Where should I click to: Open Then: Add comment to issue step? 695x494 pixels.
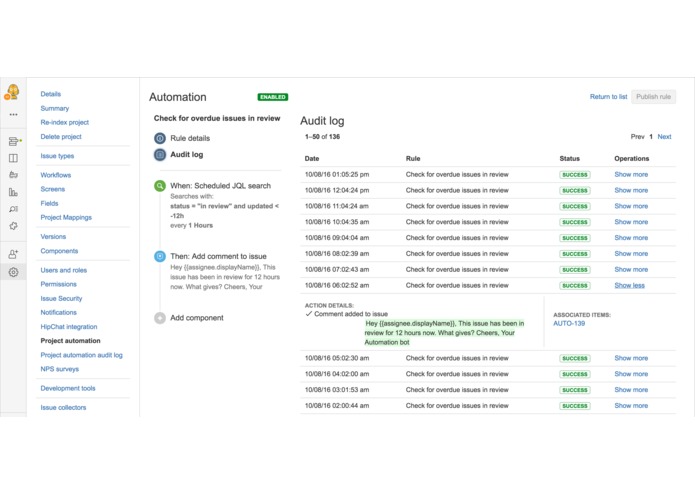click(218, 256)
